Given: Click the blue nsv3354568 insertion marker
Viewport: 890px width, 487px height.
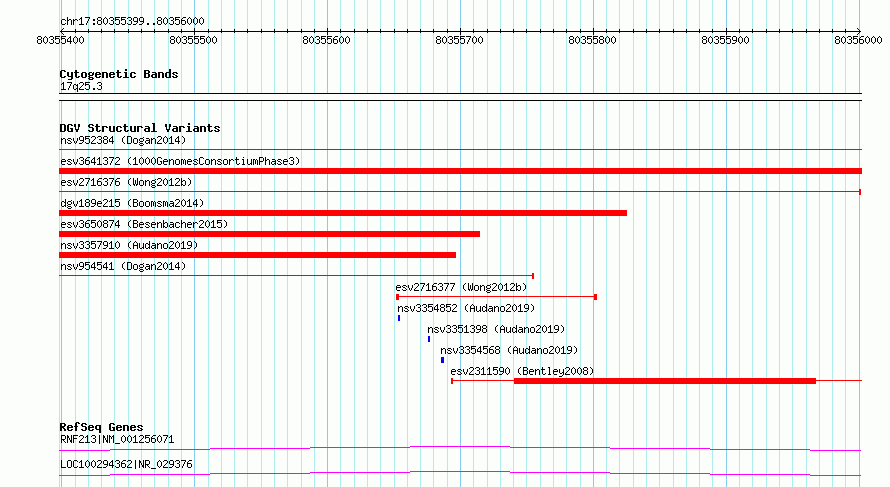Looking at the screenshot, I should point(443,360).
